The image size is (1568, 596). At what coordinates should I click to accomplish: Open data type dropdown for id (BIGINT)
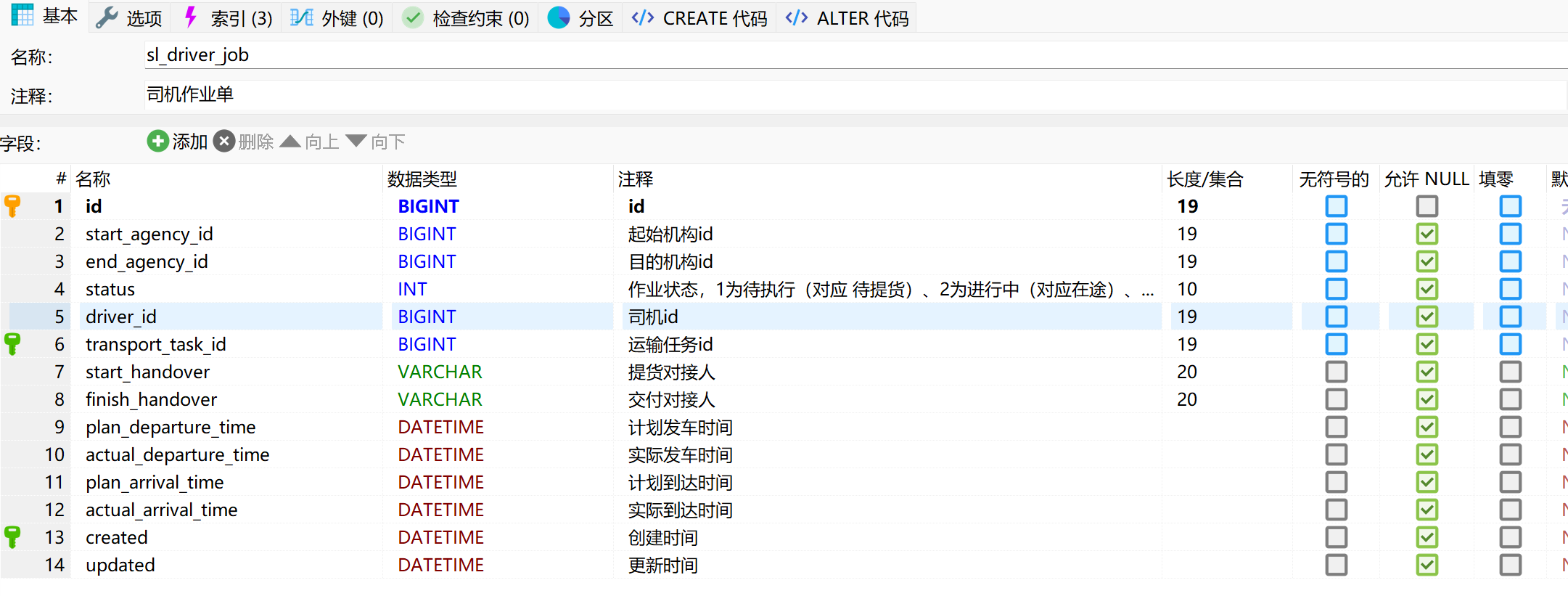tap(428, 206)
